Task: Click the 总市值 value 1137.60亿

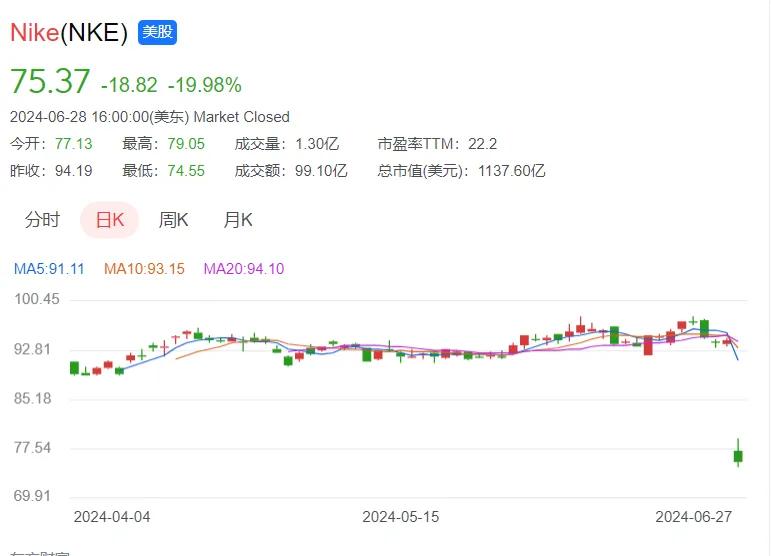Action: point(511,171)
